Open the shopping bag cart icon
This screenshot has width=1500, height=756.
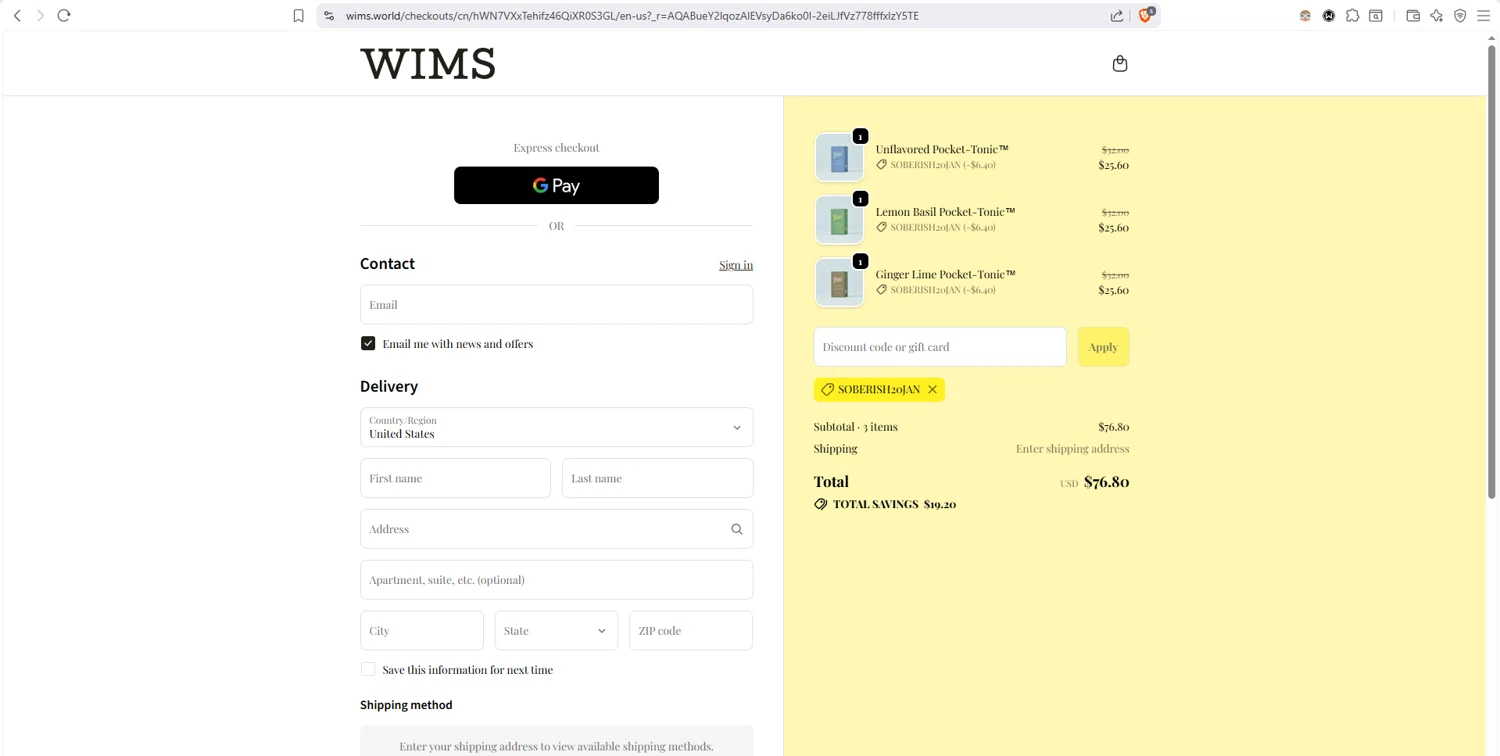tap(1120, 63)
